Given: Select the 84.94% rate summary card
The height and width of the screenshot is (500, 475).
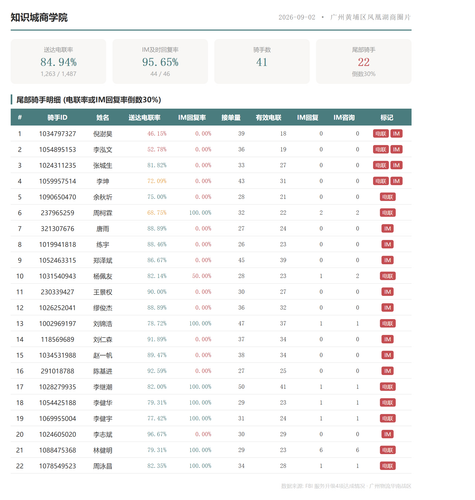Looking at the screenshot, I should coord(58,62).
